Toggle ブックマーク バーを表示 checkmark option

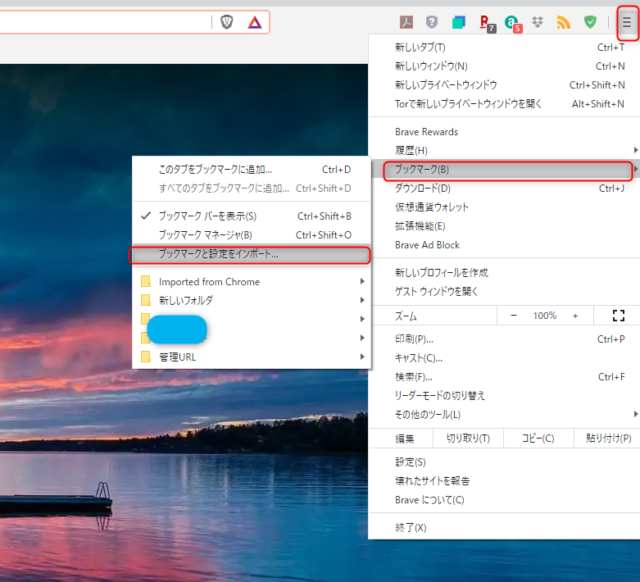pyautogui.click(x=208, y=216)
